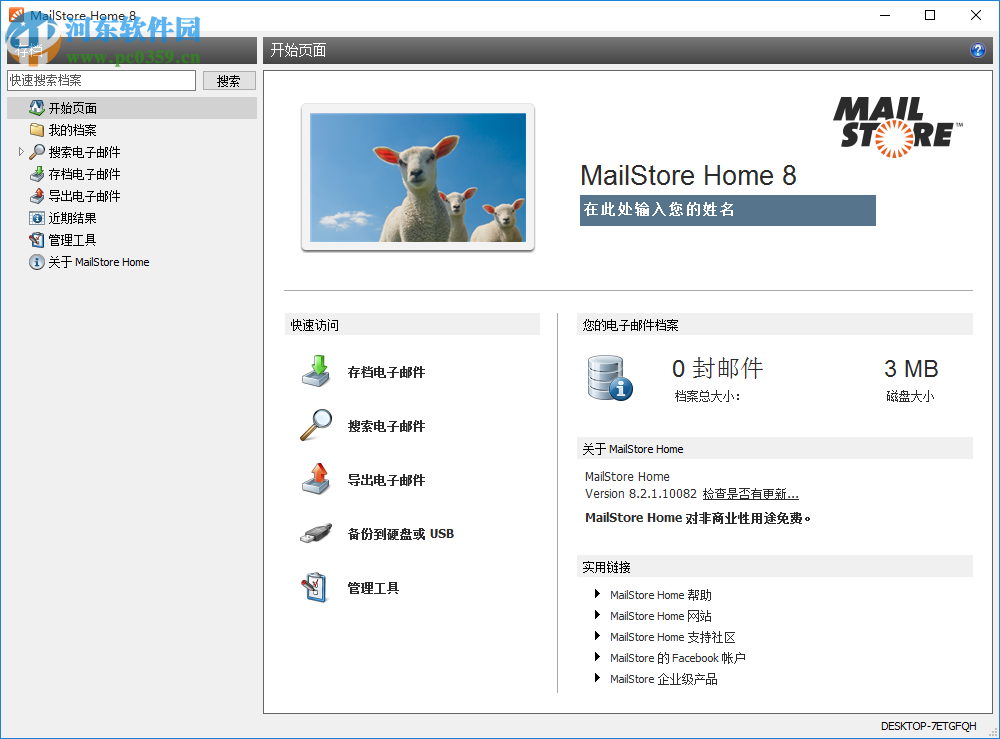Click the 存档电子邮件 quick access icon
The height and width of the screenshot is (739, 1000).
(x=316, y=371)
